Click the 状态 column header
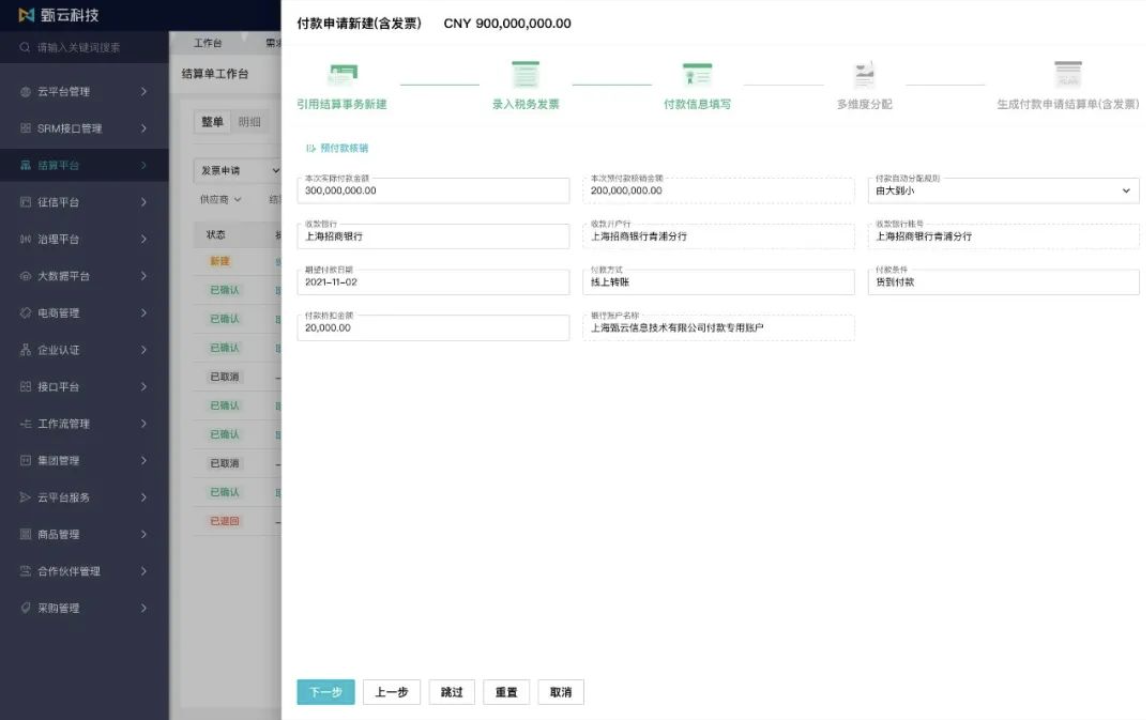 coord(216,235)
